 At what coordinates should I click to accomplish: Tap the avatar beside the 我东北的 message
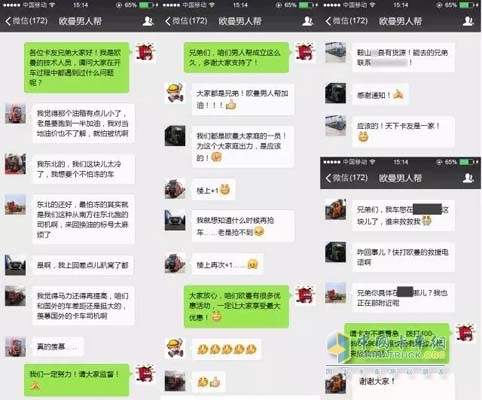pyautogui.click(x=15, y=164)
